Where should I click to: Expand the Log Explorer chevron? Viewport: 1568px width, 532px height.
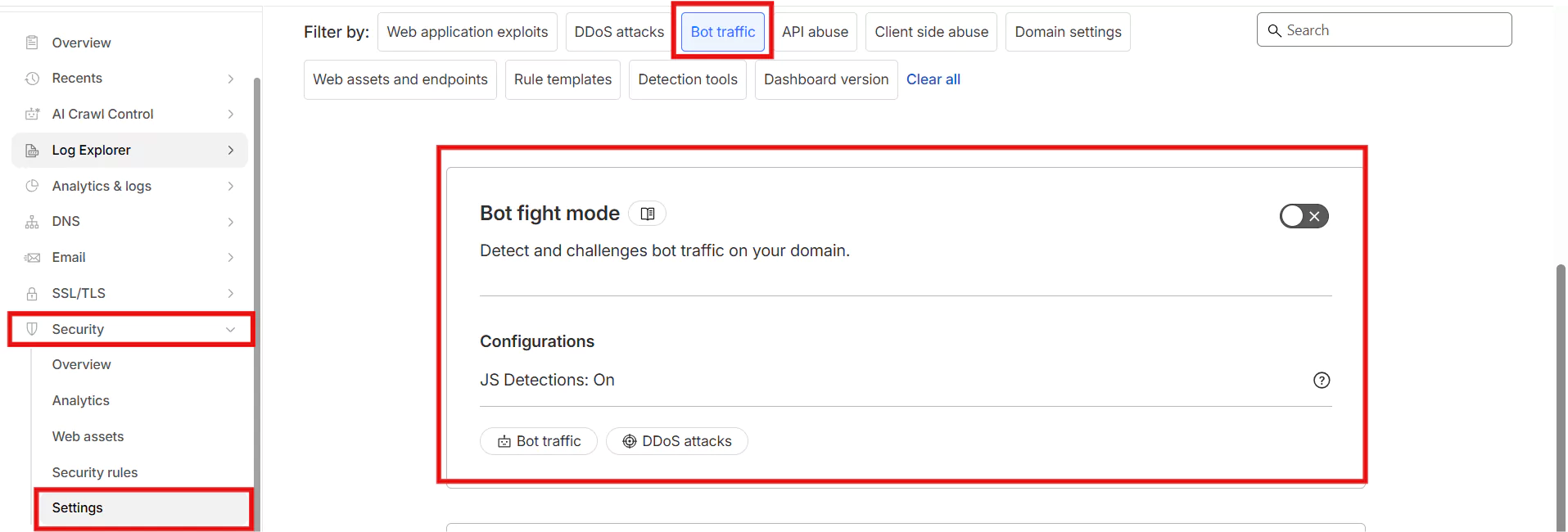click(231, 151)
